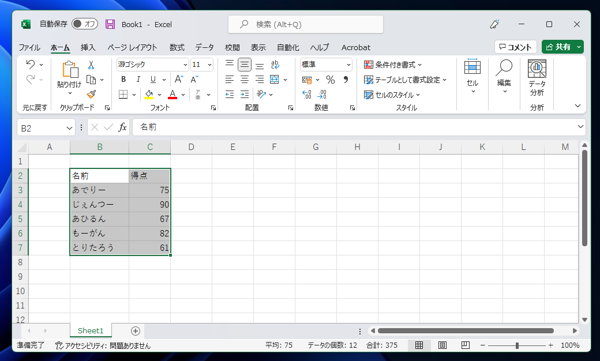Apply yellow fill color bucket
Viewport: 600px width, 361px height.
click(x=149, y=95)
